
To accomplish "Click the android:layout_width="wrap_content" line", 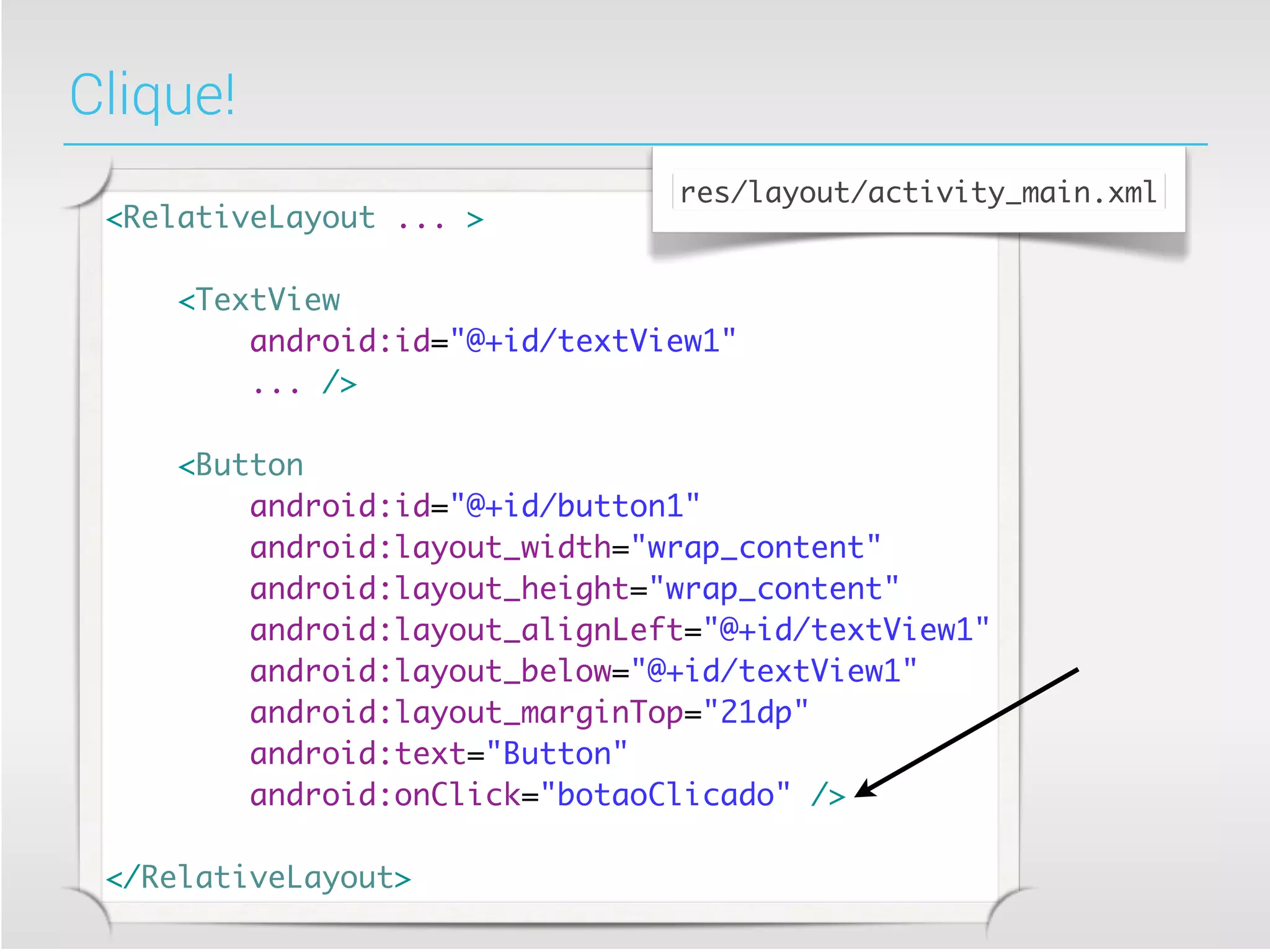I will coord(566,548).
